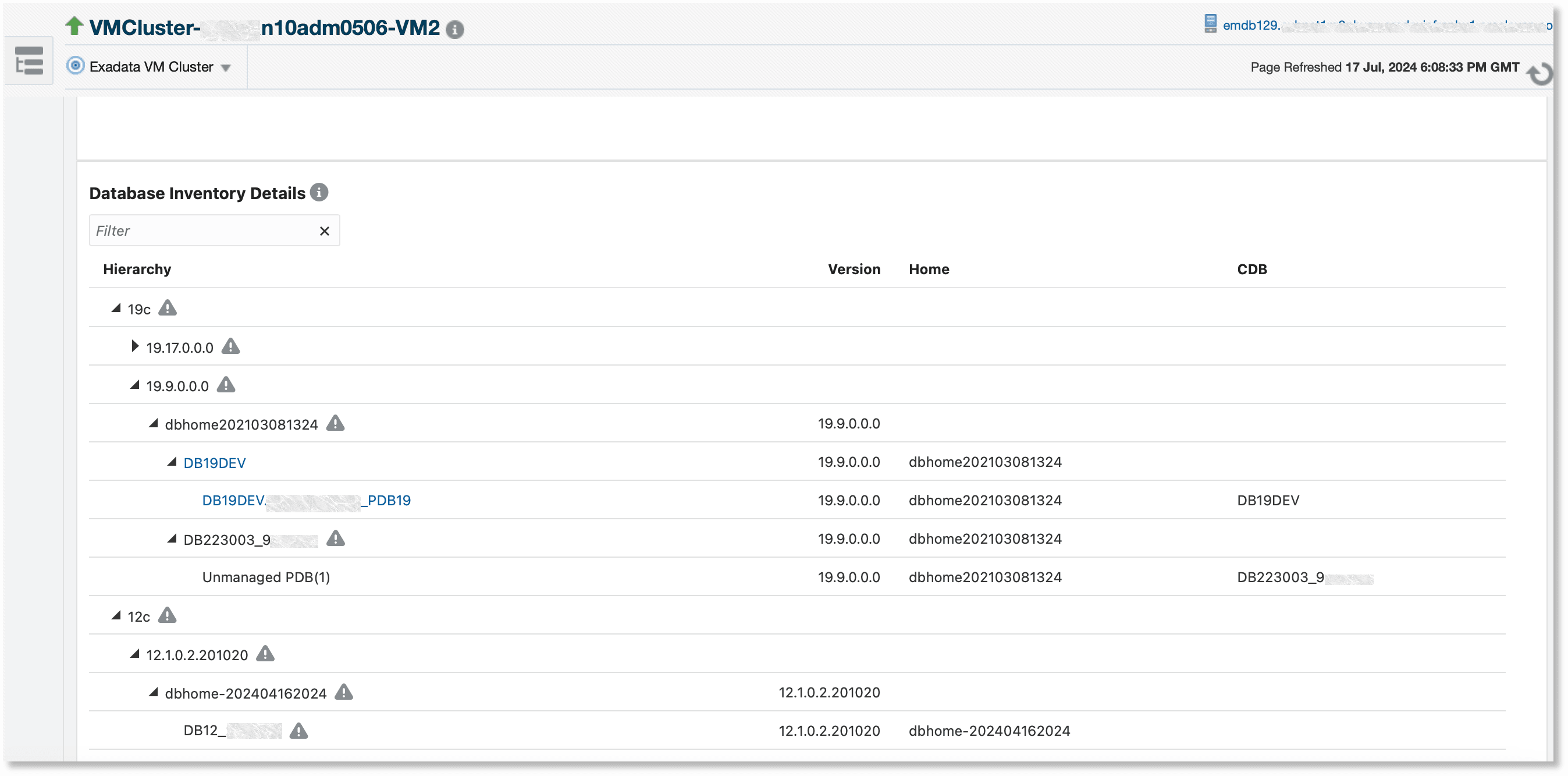Image resolution: width=1568 pixels, height=776 pixels.
Task: Collapse the dbhome-202404162024 node
Action: (154, 692)
